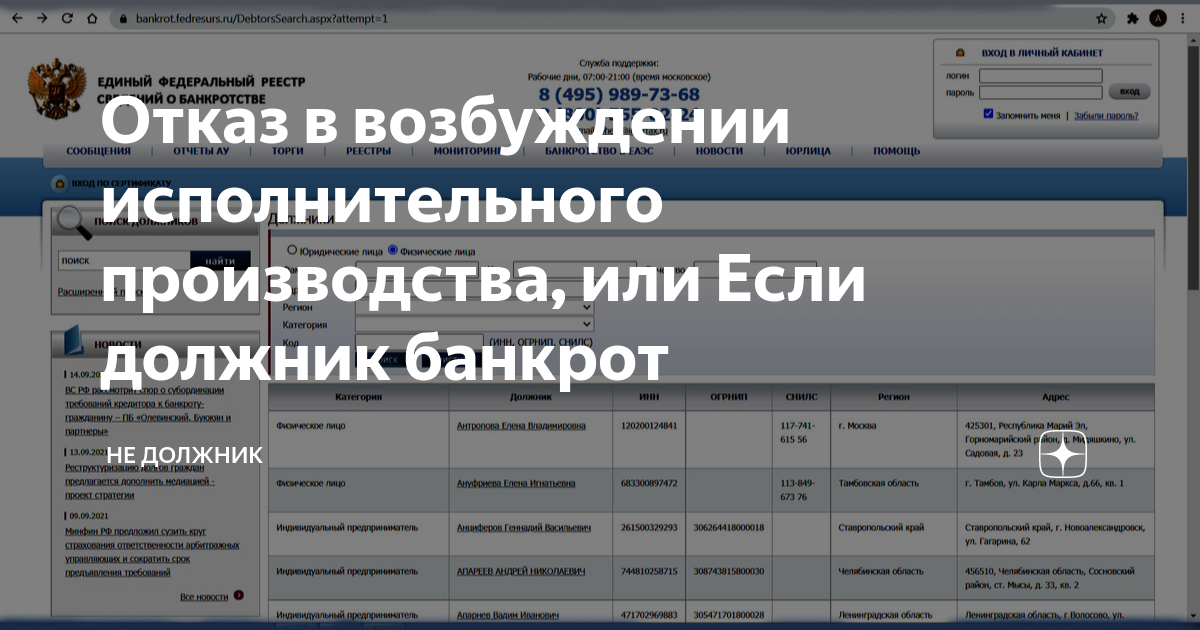This screenshot has width=1200, height=630.
Task: Open the browser home page icon
Action: point(92,18)
